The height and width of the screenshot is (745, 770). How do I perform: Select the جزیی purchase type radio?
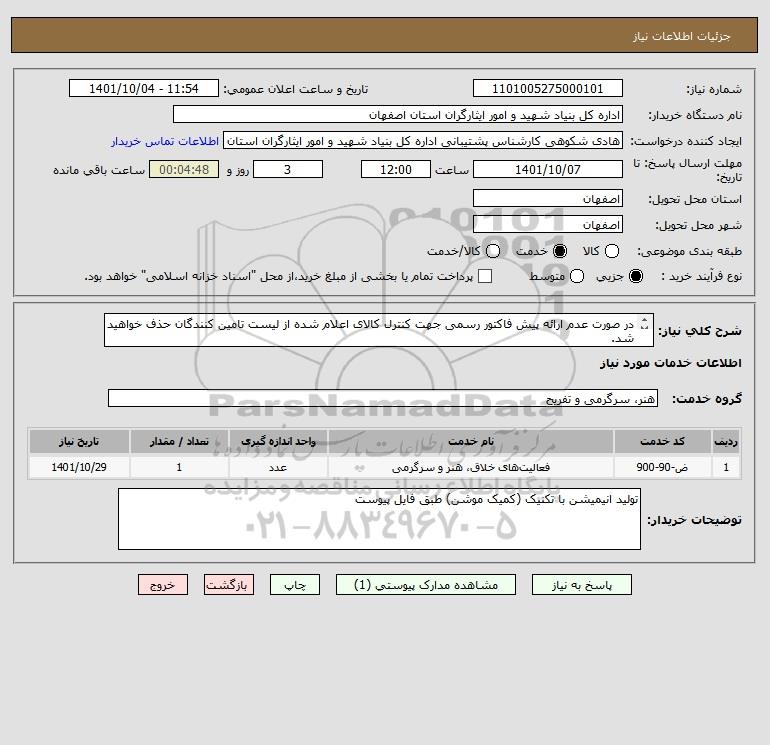coord(636,276)
